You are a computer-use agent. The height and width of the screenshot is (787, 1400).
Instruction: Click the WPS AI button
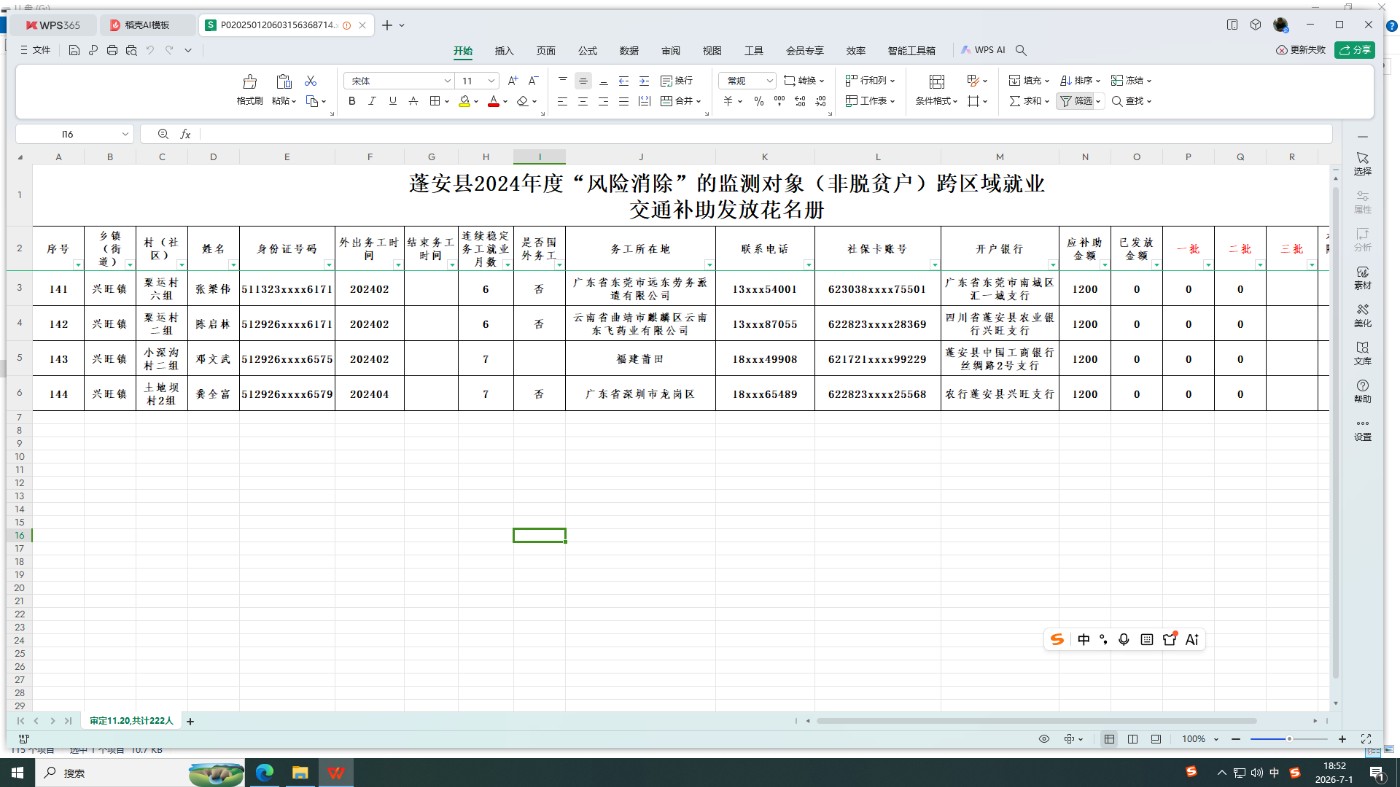coord(983,50)
